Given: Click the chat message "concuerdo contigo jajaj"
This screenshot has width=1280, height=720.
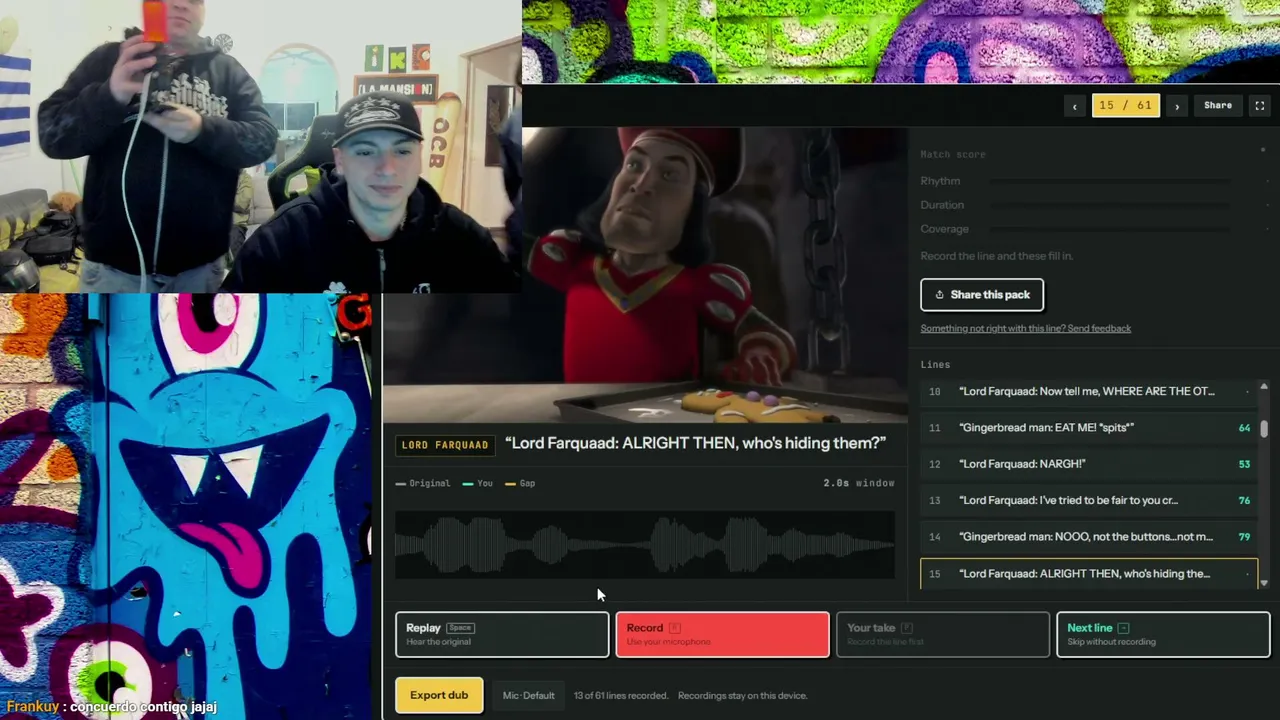Looking at the screenshot, I should (x=143, y=707).
